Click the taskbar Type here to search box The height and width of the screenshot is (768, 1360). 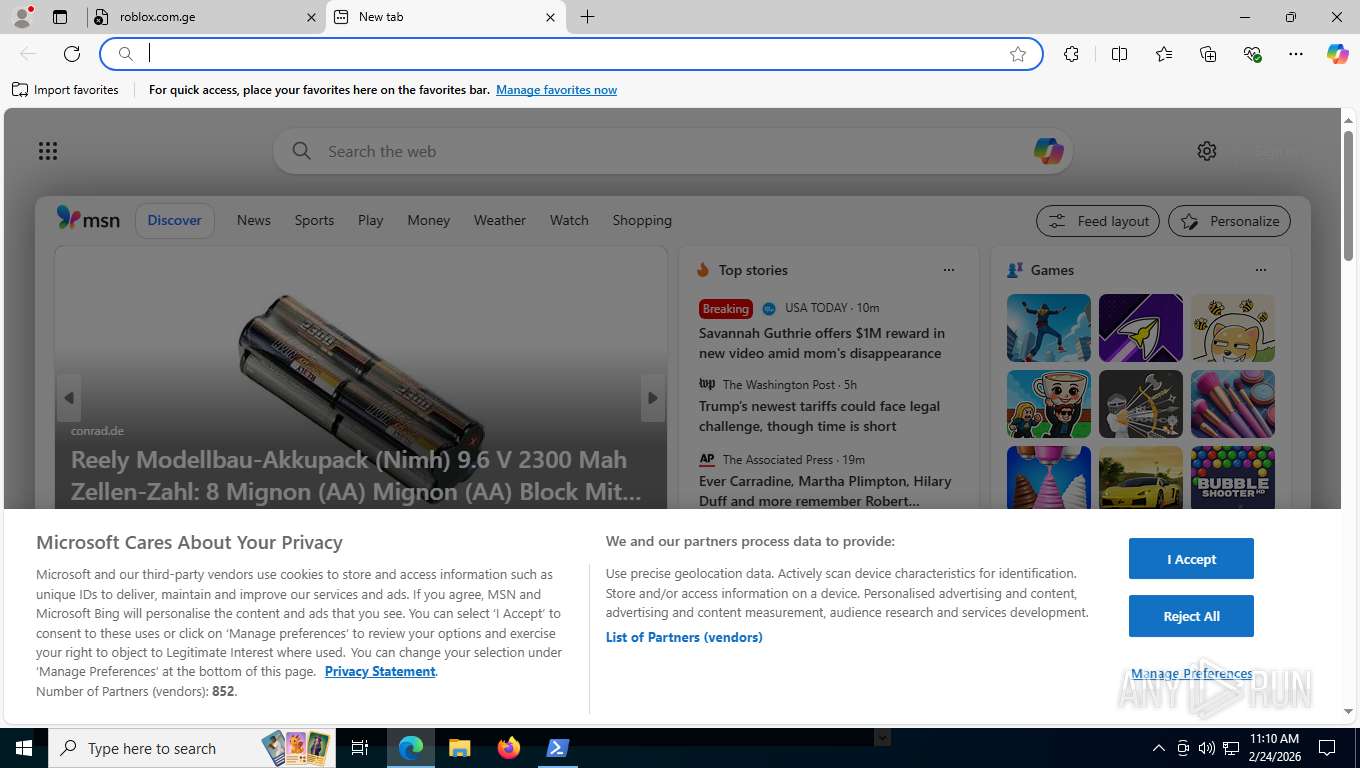click(193, 748)
